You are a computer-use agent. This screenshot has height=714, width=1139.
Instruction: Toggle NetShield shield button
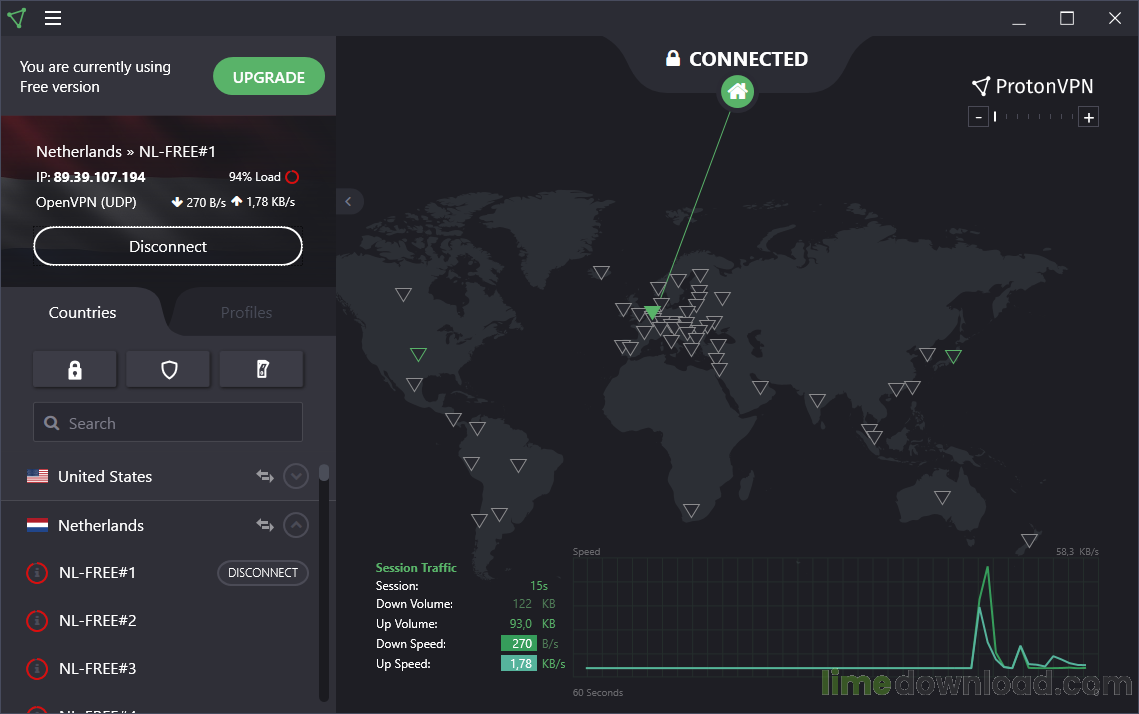pos(169,370)
